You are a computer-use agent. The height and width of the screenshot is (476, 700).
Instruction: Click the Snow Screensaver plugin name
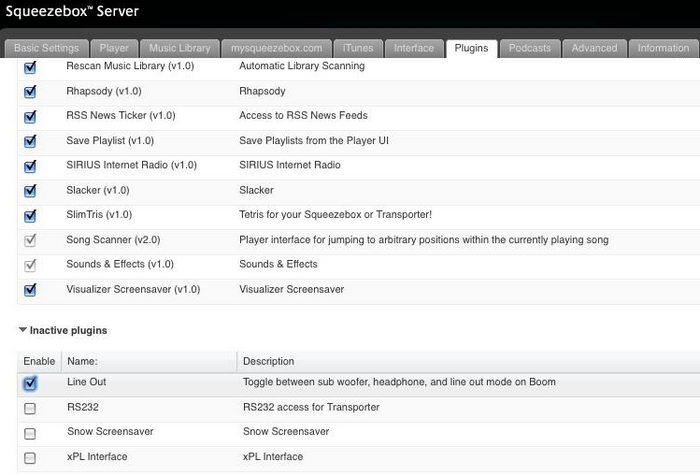[x=110, y=432]
